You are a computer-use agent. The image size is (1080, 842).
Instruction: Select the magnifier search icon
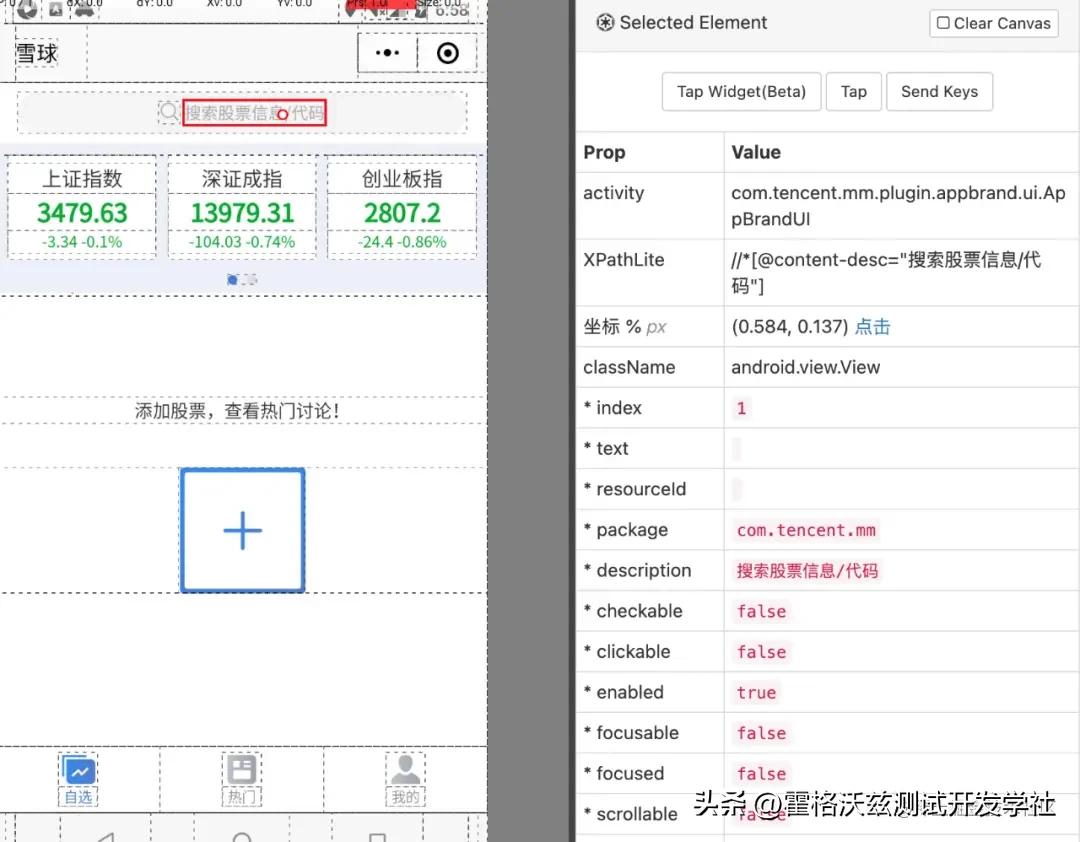tap(168, 113)
